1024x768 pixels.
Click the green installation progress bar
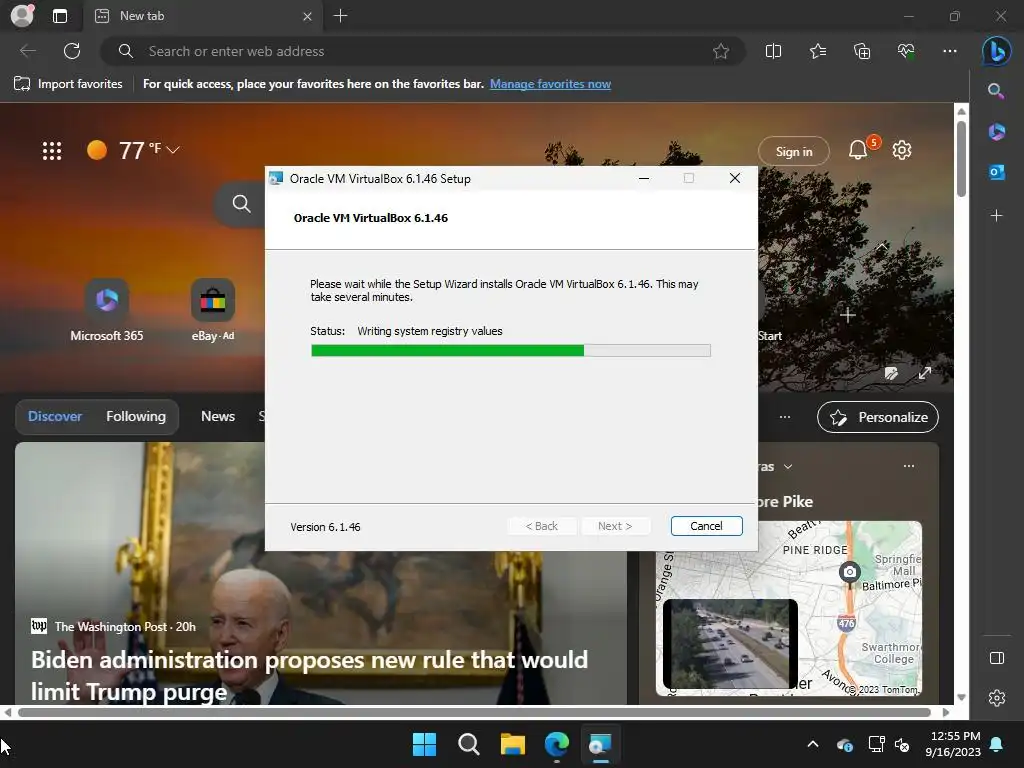point(447,351)
